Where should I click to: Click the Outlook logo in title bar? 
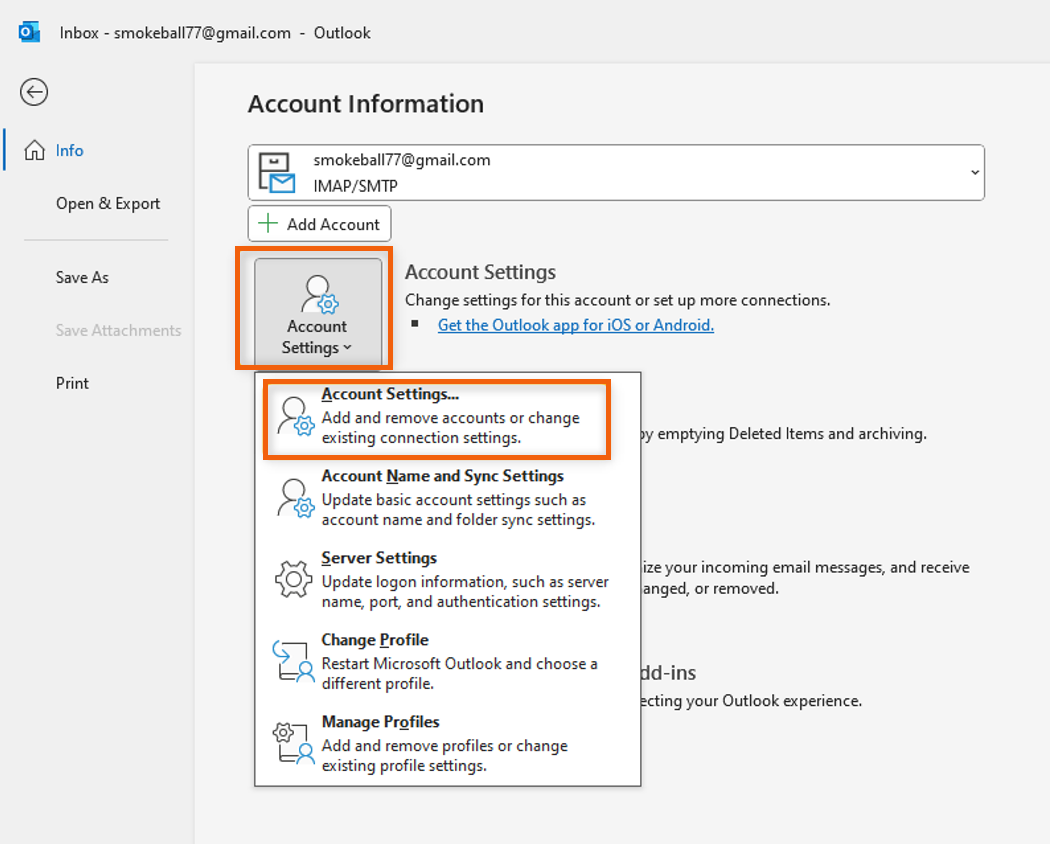(x=29, y=31)
